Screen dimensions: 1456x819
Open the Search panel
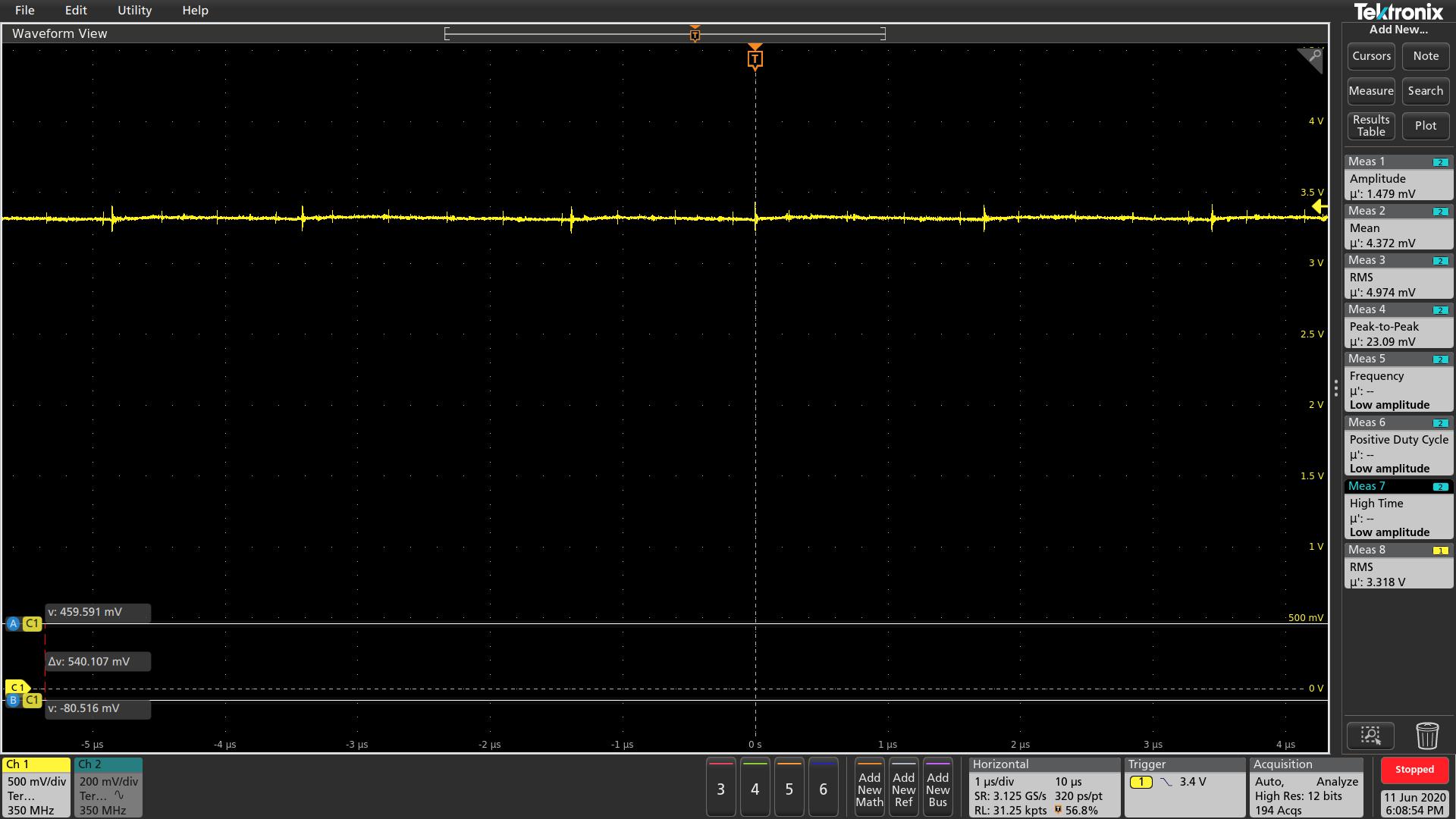coord(1425,90)
